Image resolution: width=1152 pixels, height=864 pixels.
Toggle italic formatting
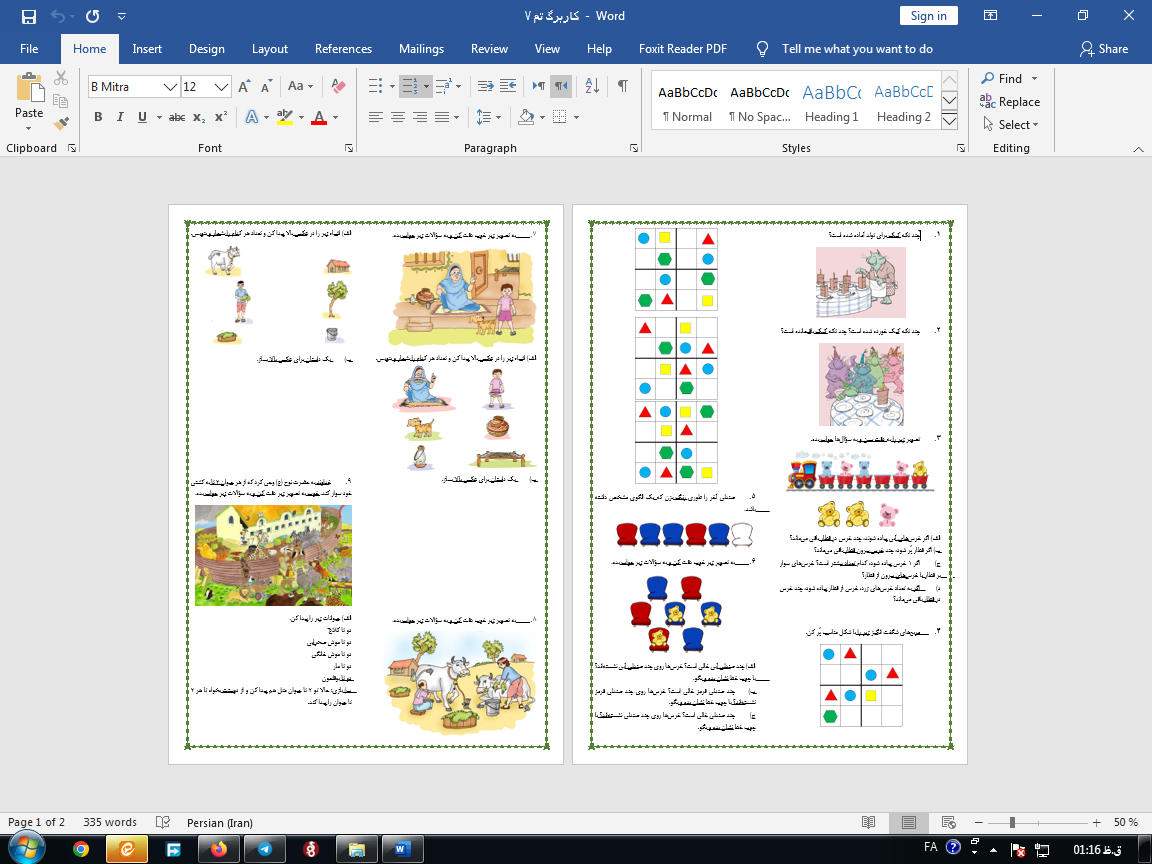[120, 117]
